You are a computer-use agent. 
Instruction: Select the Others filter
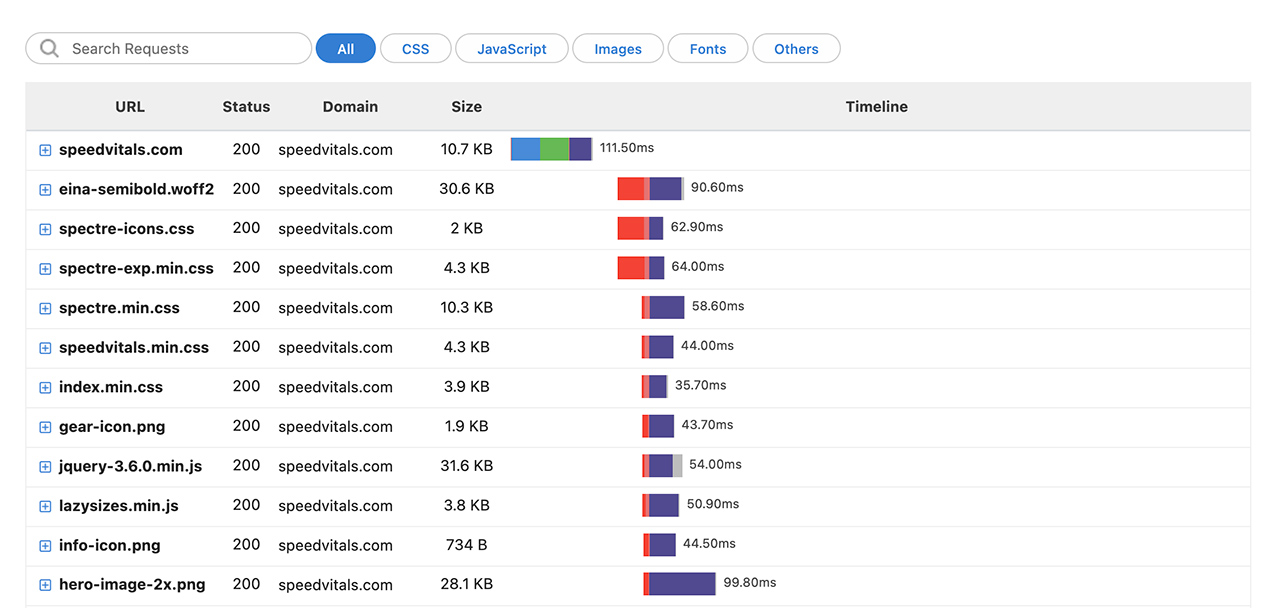(796, 49)
